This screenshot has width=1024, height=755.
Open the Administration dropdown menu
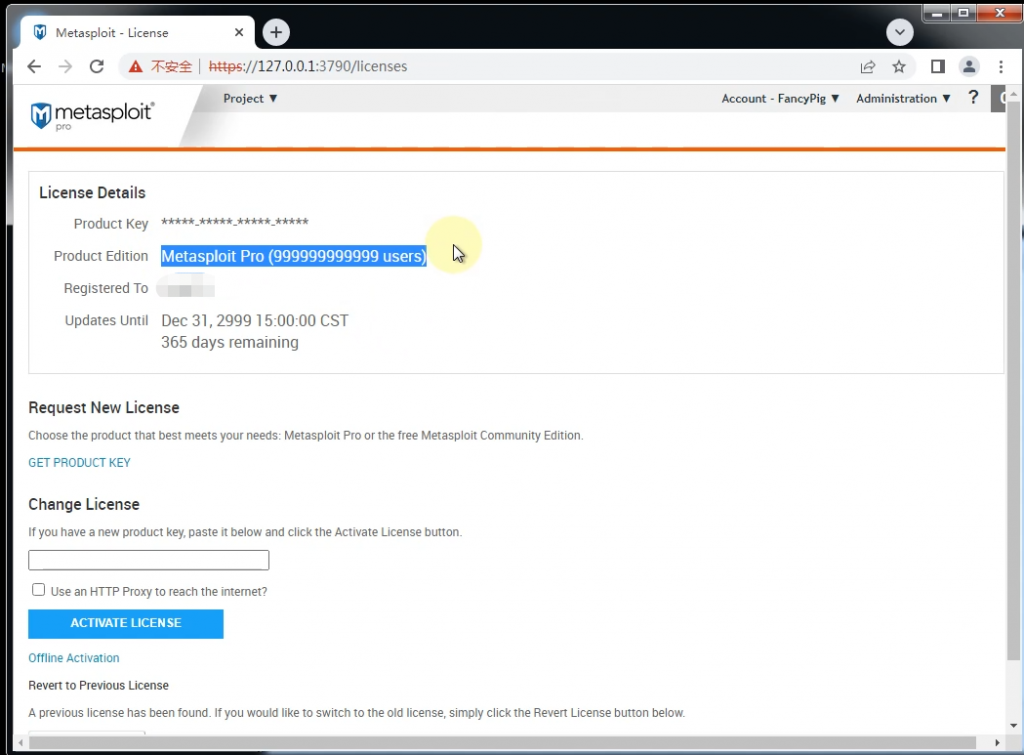point(903,99)
